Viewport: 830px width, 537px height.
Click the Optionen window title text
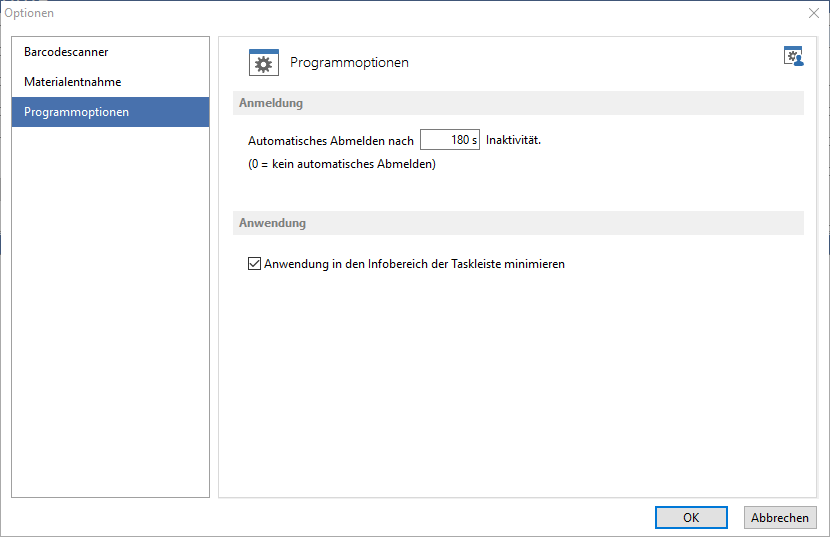click(29, 13)
